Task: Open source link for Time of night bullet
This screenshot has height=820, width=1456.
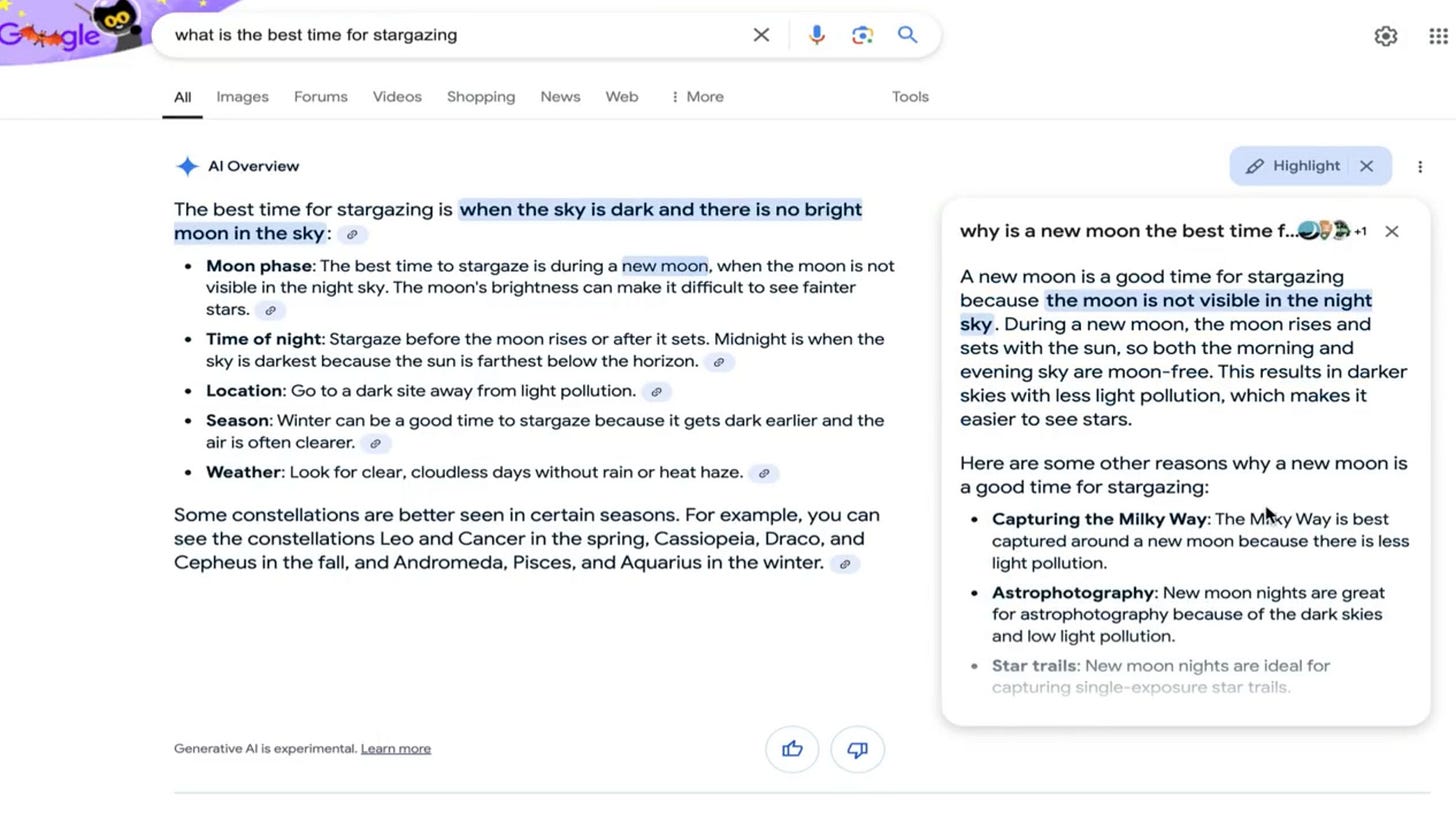Action: coord(718,362)
